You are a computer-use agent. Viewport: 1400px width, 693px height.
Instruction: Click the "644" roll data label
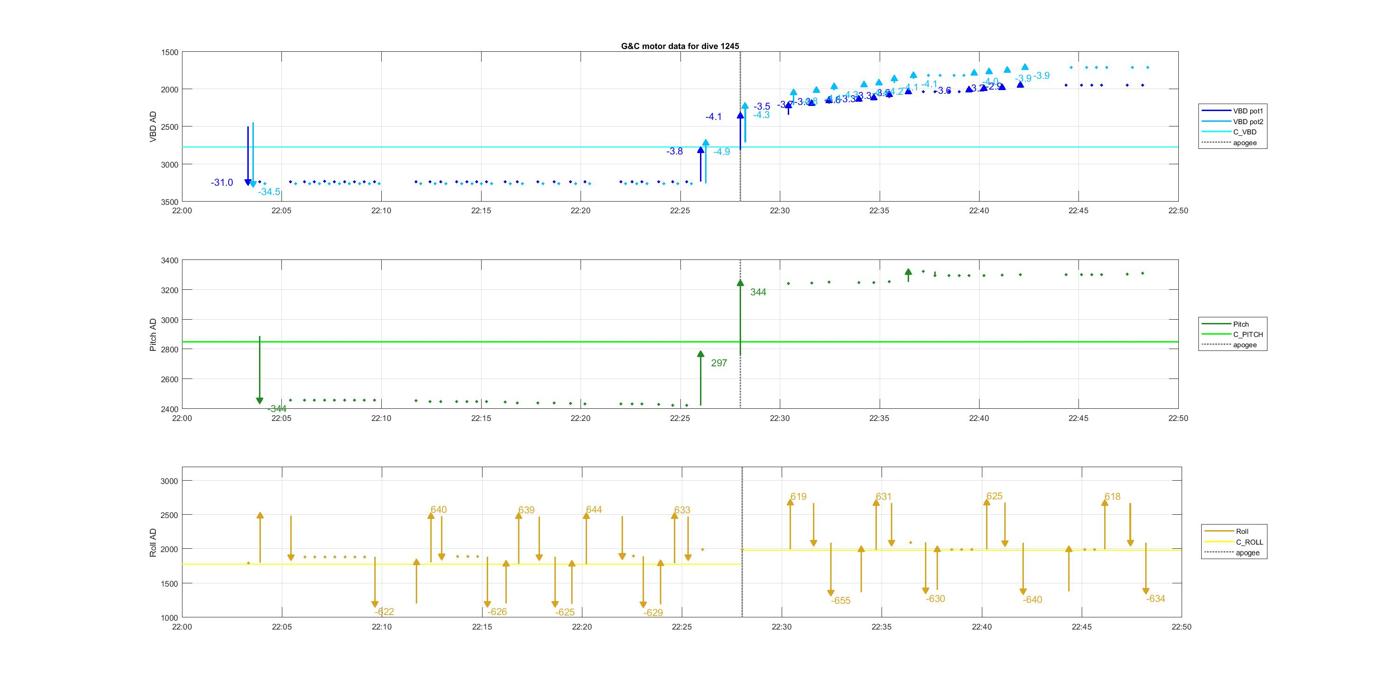point(594,510)
